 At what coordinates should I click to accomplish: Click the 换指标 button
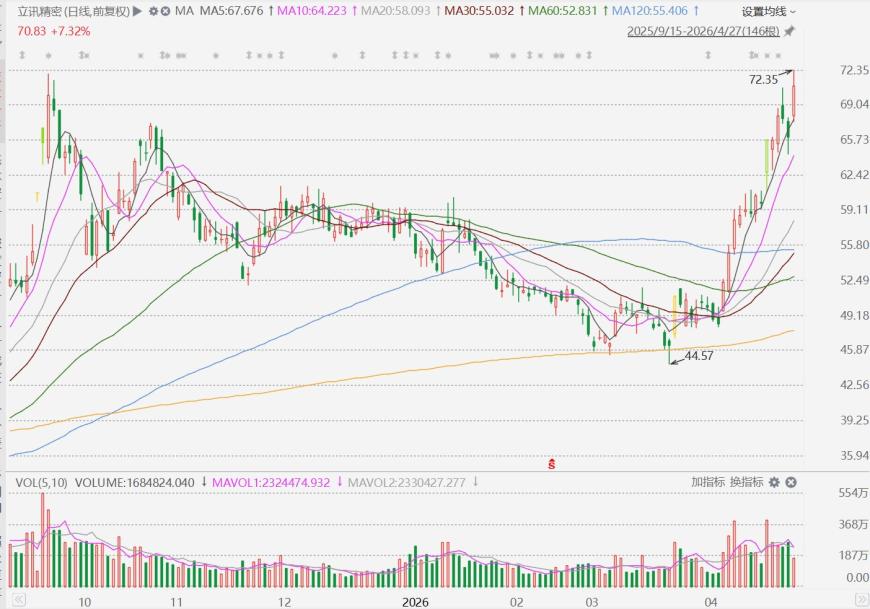coord(746,482)
